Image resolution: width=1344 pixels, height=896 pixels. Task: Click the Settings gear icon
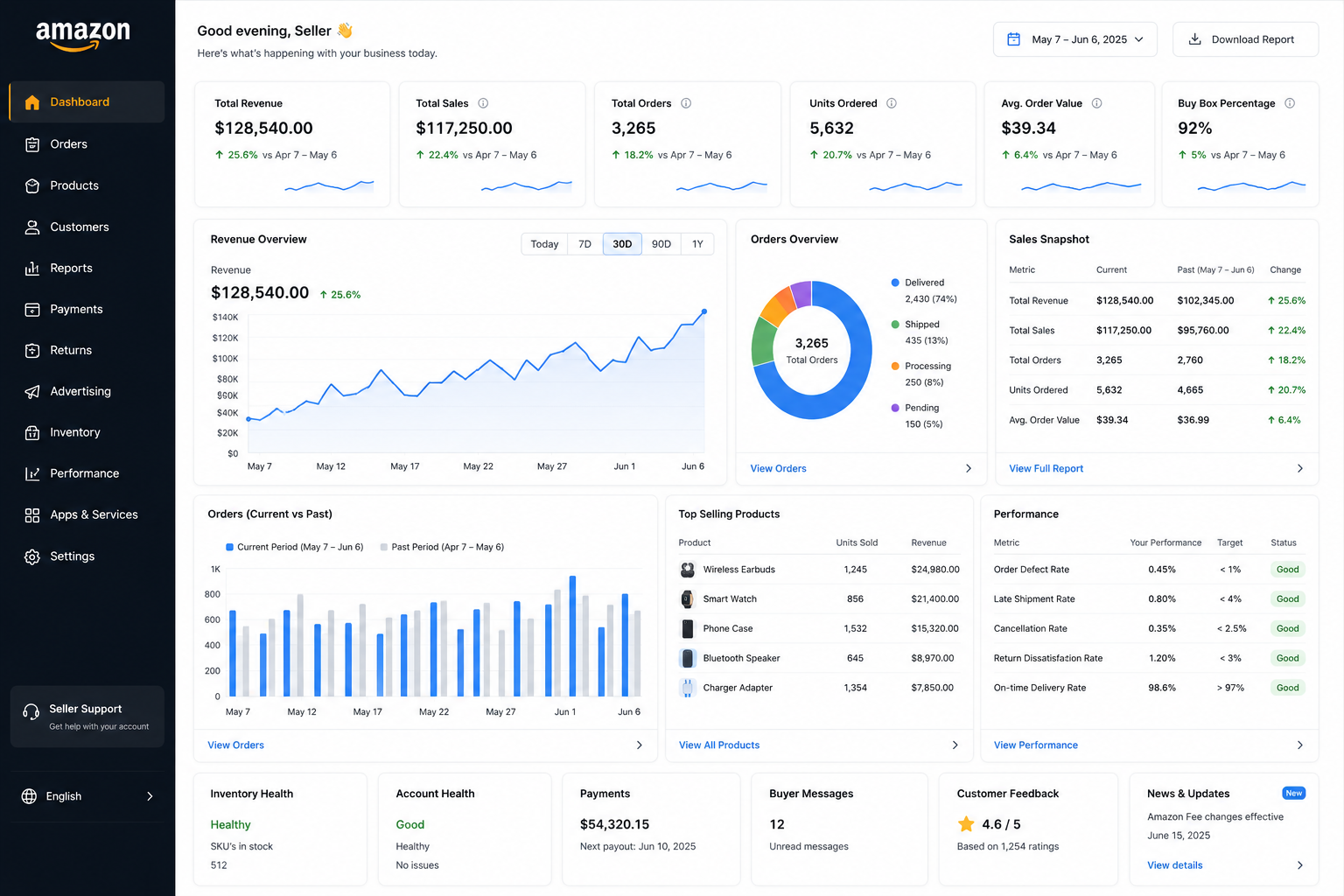(x=32, y=556)
